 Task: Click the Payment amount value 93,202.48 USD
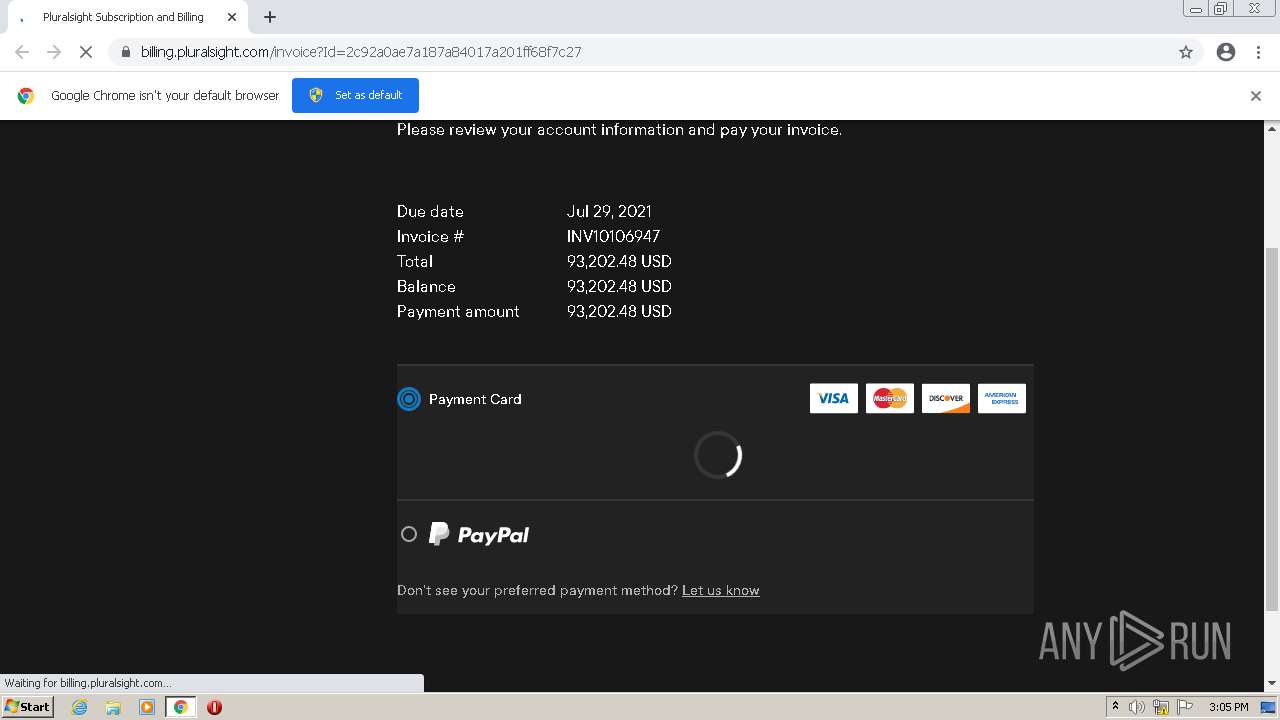point(619,311)
